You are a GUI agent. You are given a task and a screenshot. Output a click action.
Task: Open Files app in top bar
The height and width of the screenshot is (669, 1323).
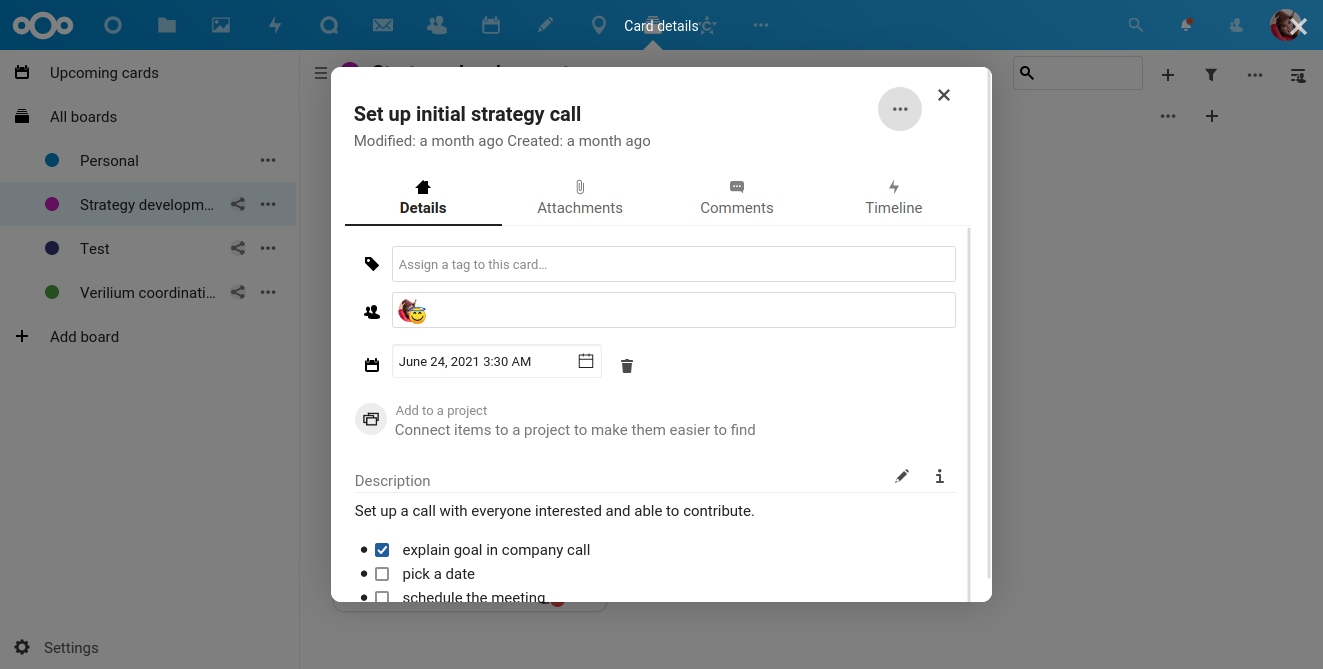(167, 25)
